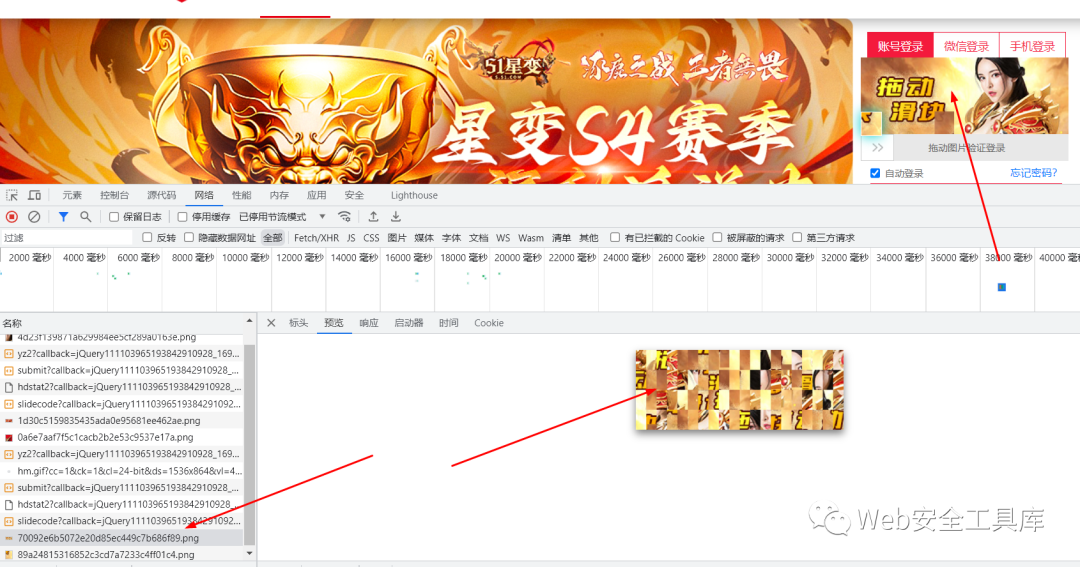The height and width of the screenshot is (567, 1080).
Task: Switch to the 元素 panel tab
Action: 72,195
